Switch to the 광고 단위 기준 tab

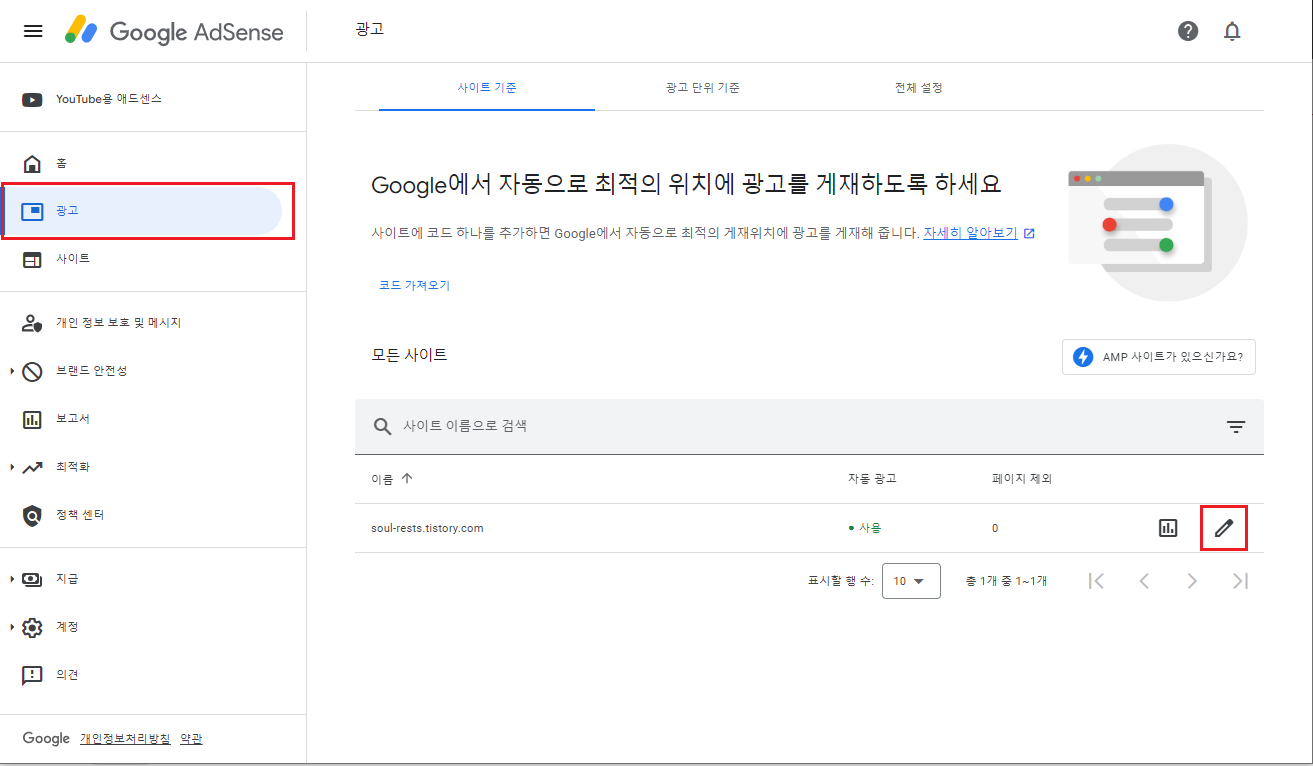click(x=703, y=88)
